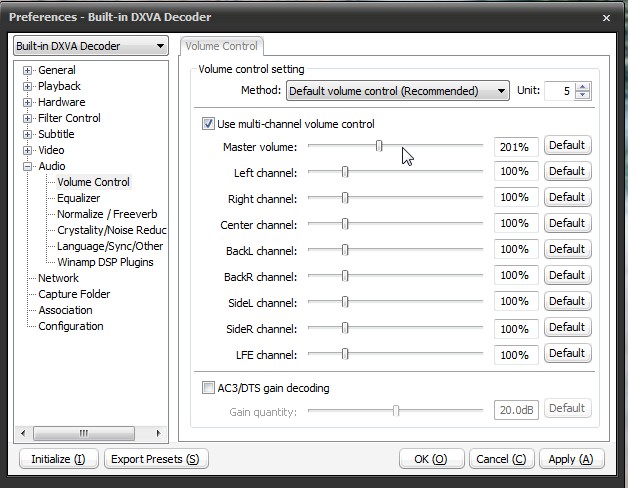Open the volume control Method dropdown

click(x=398, y=91)
